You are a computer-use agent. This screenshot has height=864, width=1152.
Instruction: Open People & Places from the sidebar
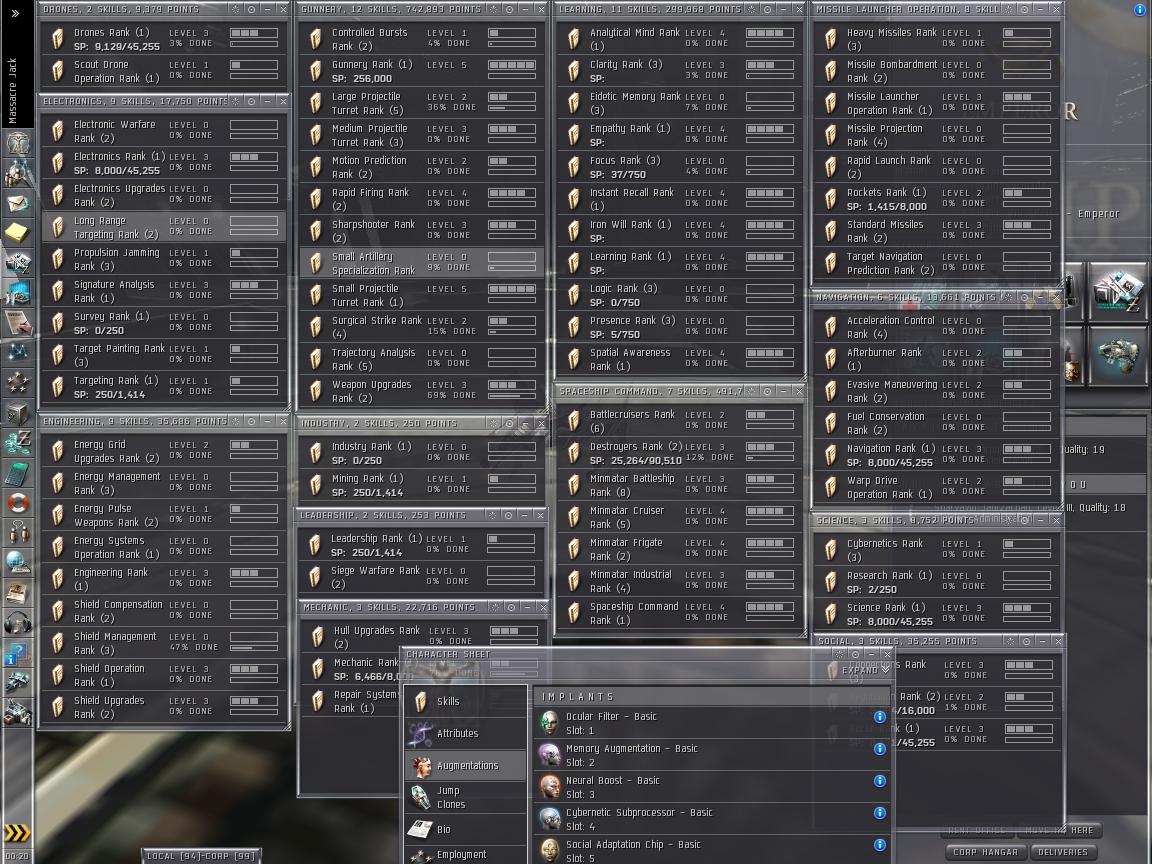(x=17, y=173)
